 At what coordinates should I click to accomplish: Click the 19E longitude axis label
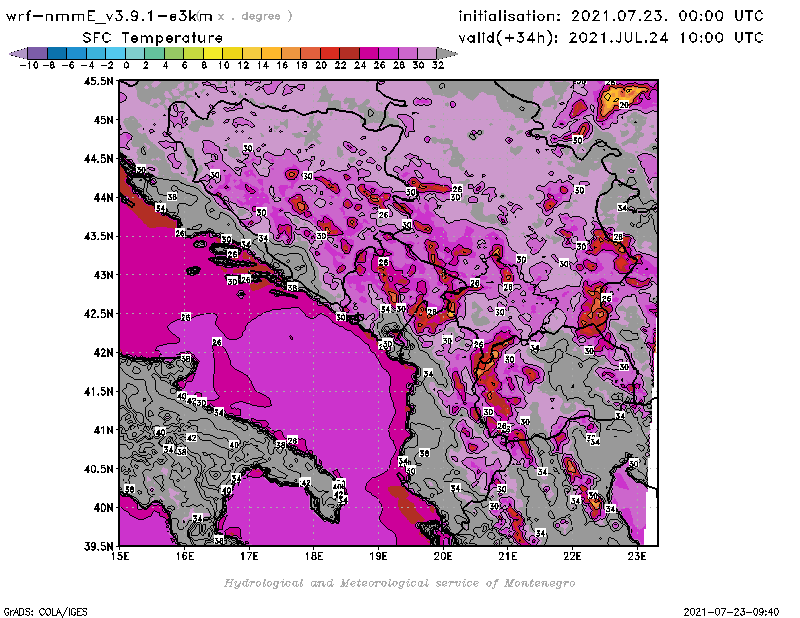(379, 556)
